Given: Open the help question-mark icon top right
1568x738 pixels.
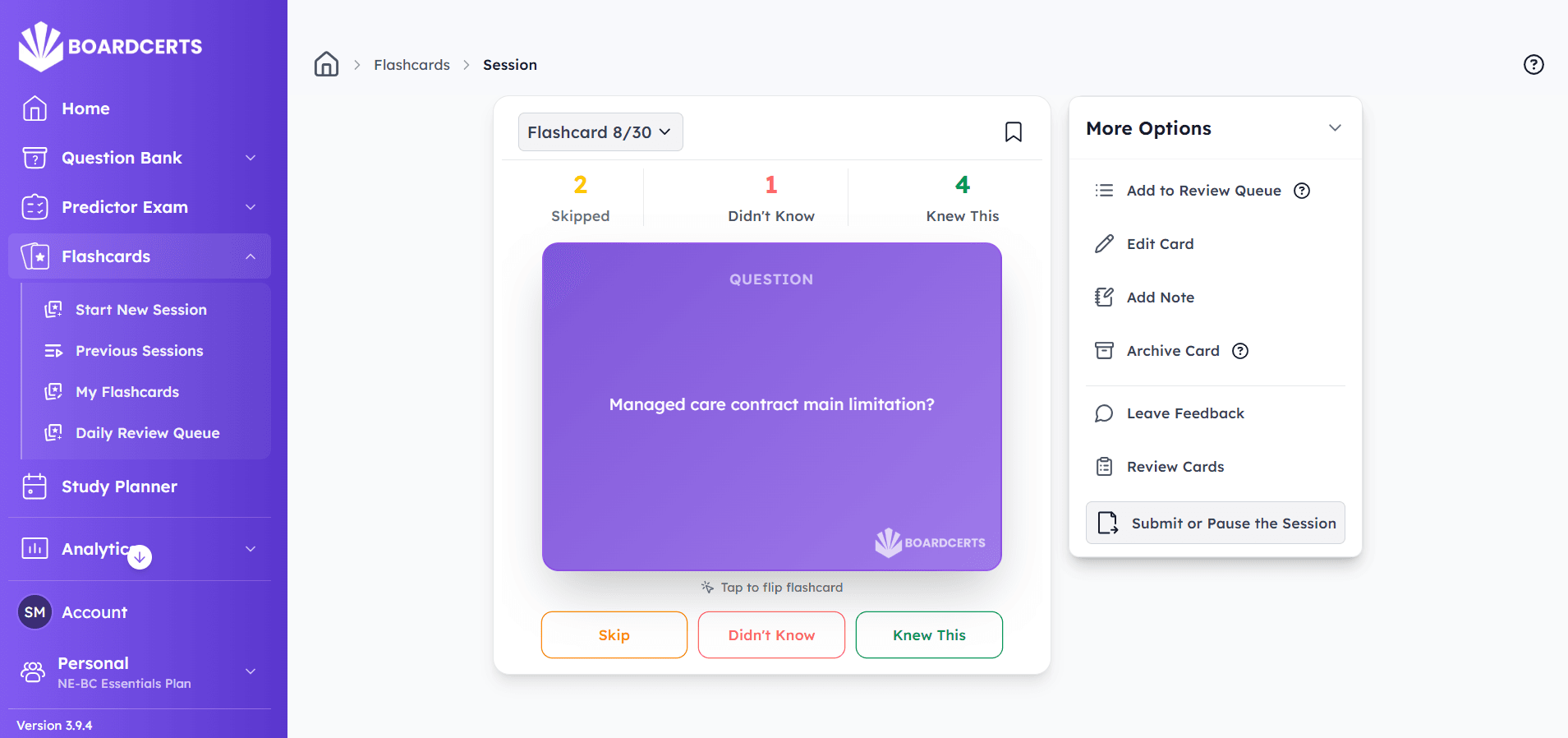Looking at the screenshot, I should 1534,65.
